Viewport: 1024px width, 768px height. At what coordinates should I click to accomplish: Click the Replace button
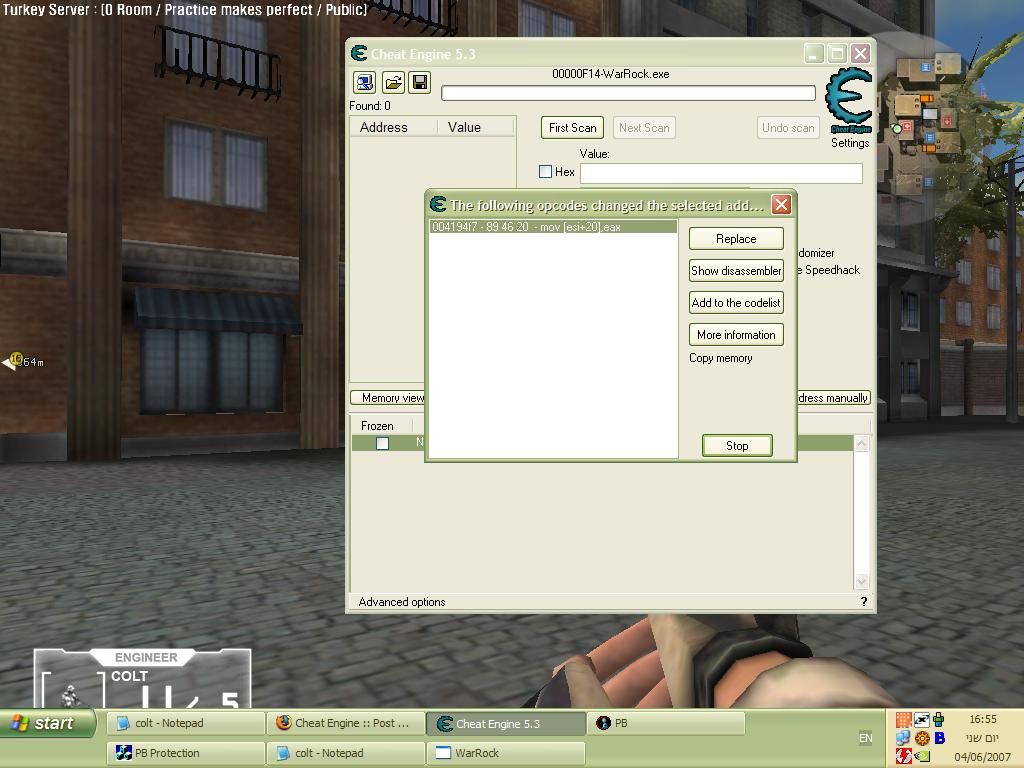point(736,238)
